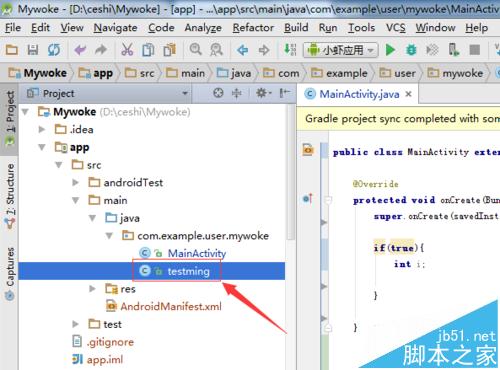Click the Open folder toolbar icon
The image size is (500, 370).
(12, 50)
